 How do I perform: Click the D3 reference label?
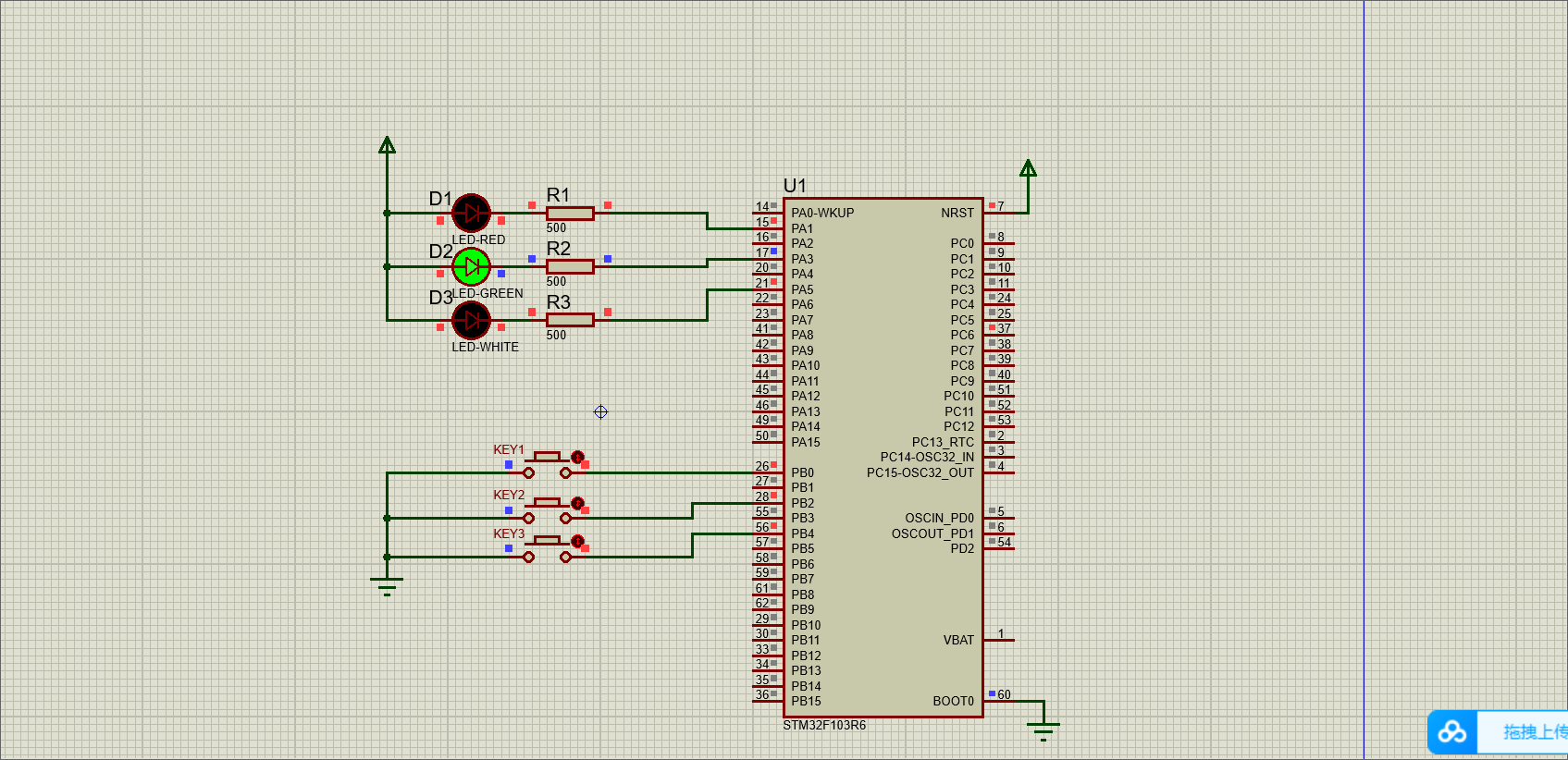(x=440, y=298)
